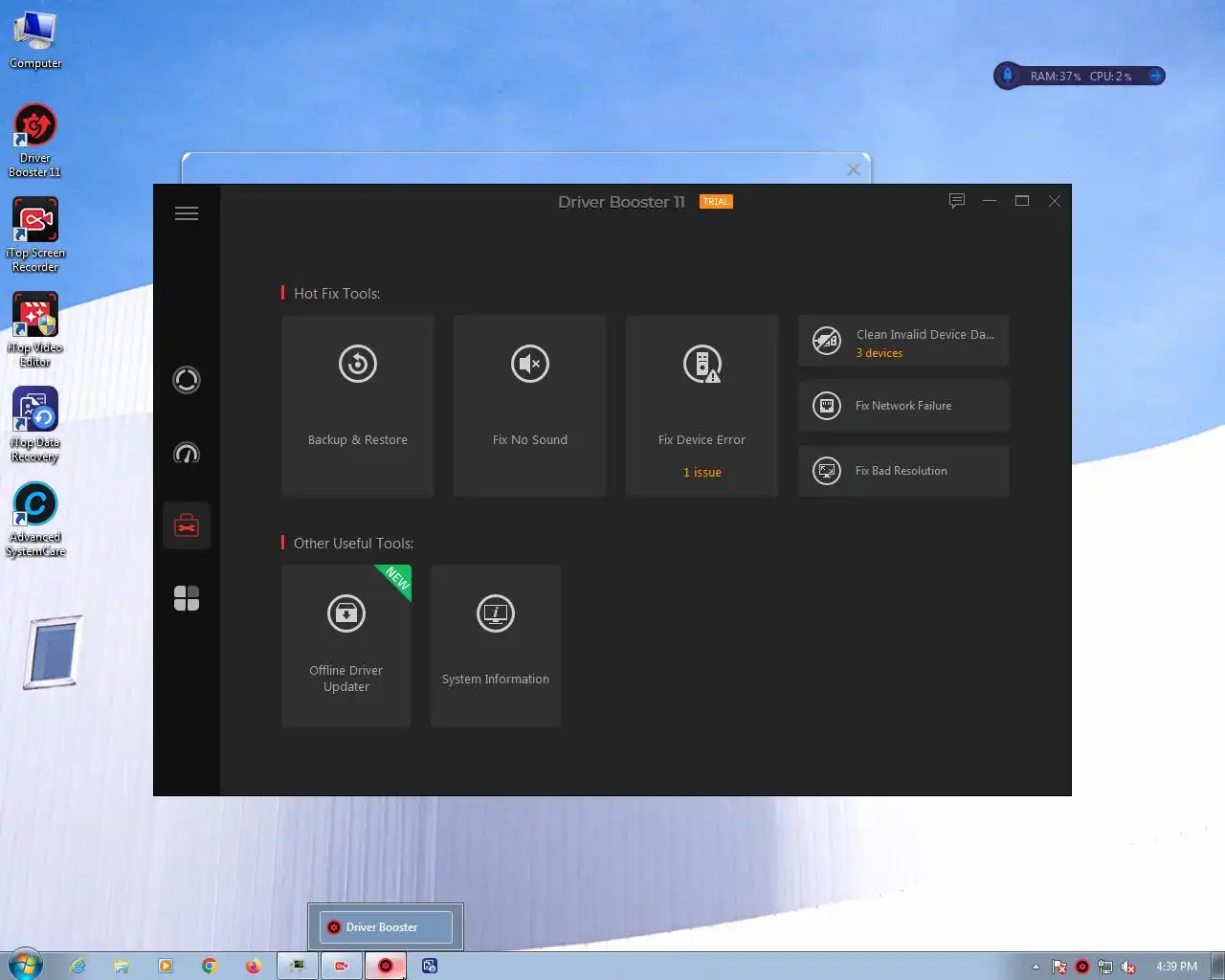Select the iTop Data Recovery desktop shortcut
The height and width of the screenshot is (980, 1225).
(35, 425)
